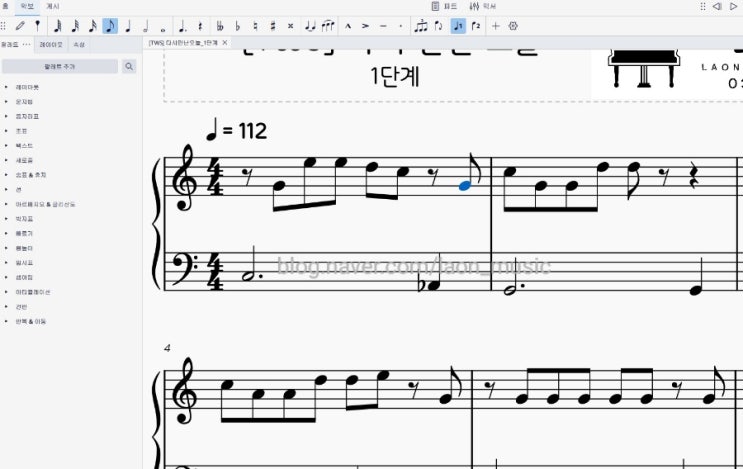Toggle note input pencil tool
Viewport: 743px width, 469px height.
(x=20, y=26)
